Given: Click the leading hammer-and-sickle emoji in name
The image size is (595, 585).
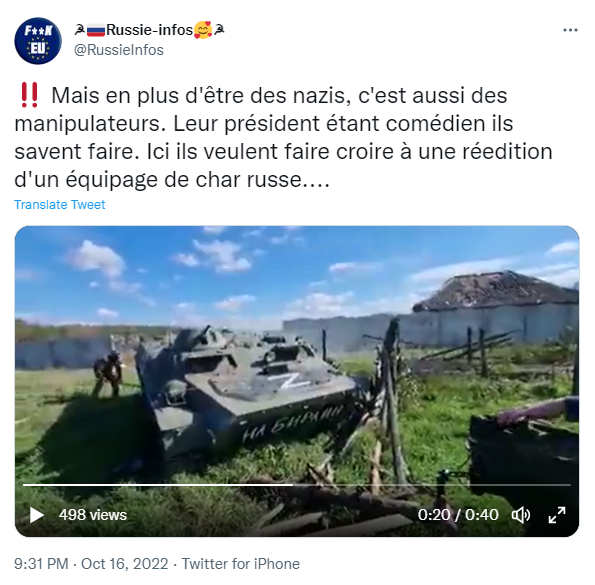Looking at the screenshot, I should pos(80,30).
